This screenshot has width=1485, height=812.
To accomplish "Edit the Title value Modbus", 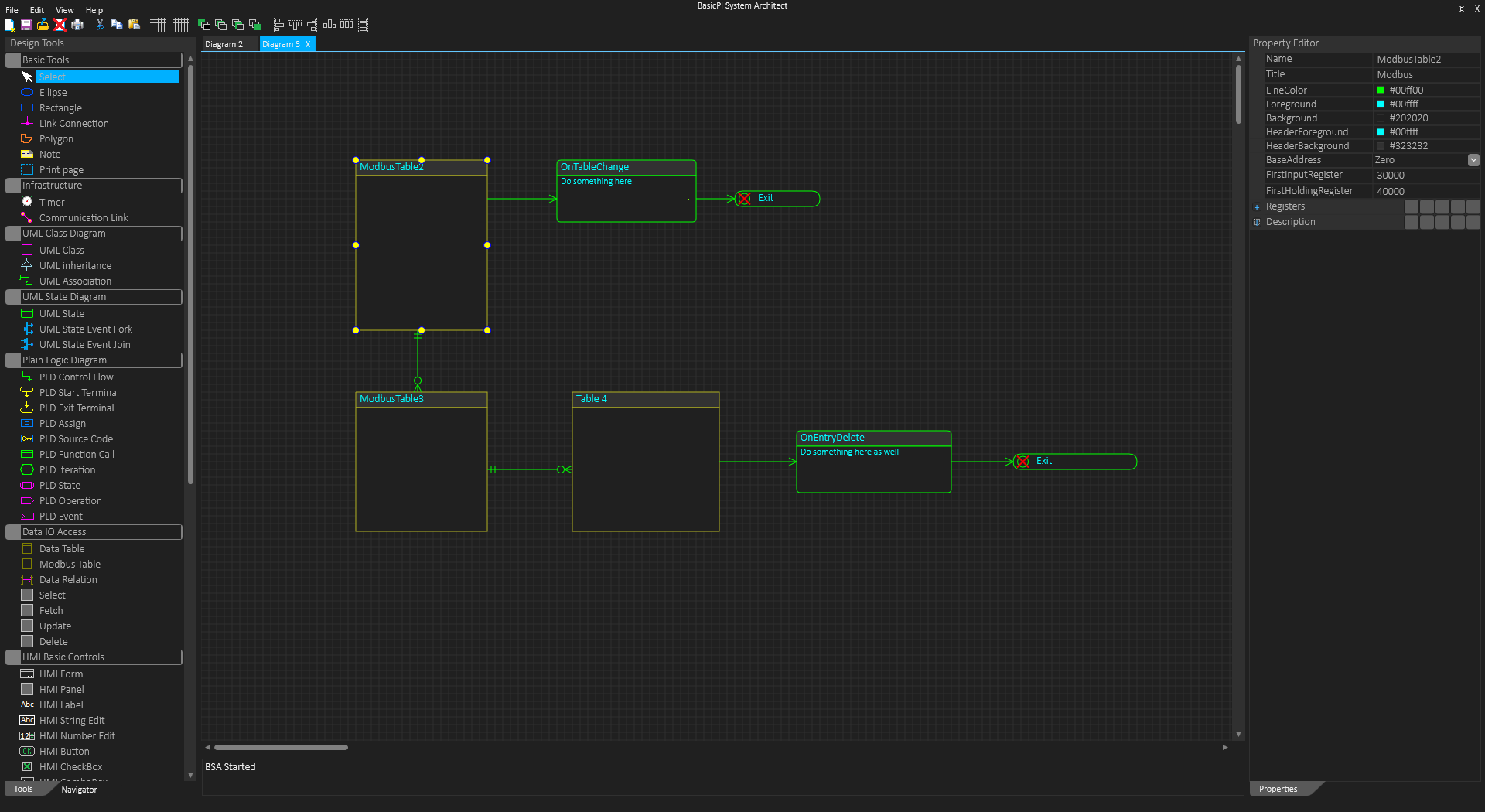I will click(1426, 75).
